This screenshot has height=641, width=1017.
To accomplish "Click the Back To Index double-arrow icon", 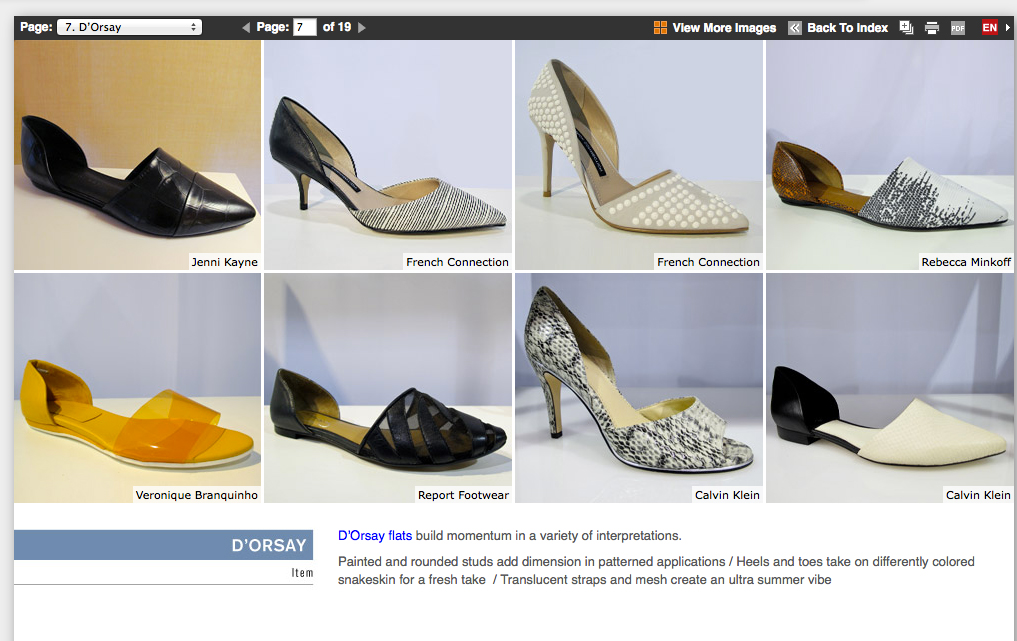I will (x=795, y=28).
